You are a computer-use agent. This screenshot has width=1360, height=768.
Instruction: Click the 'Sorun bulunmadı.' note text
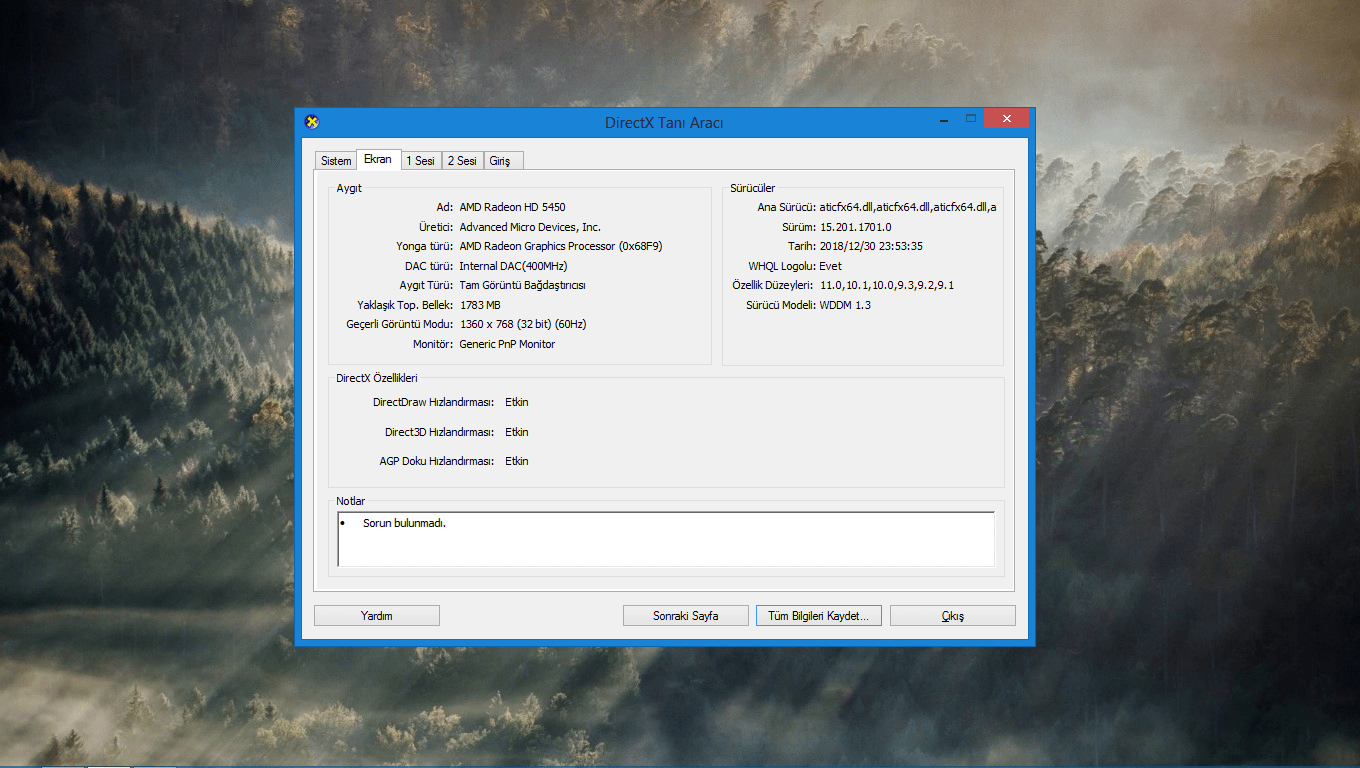click(404, 523)
